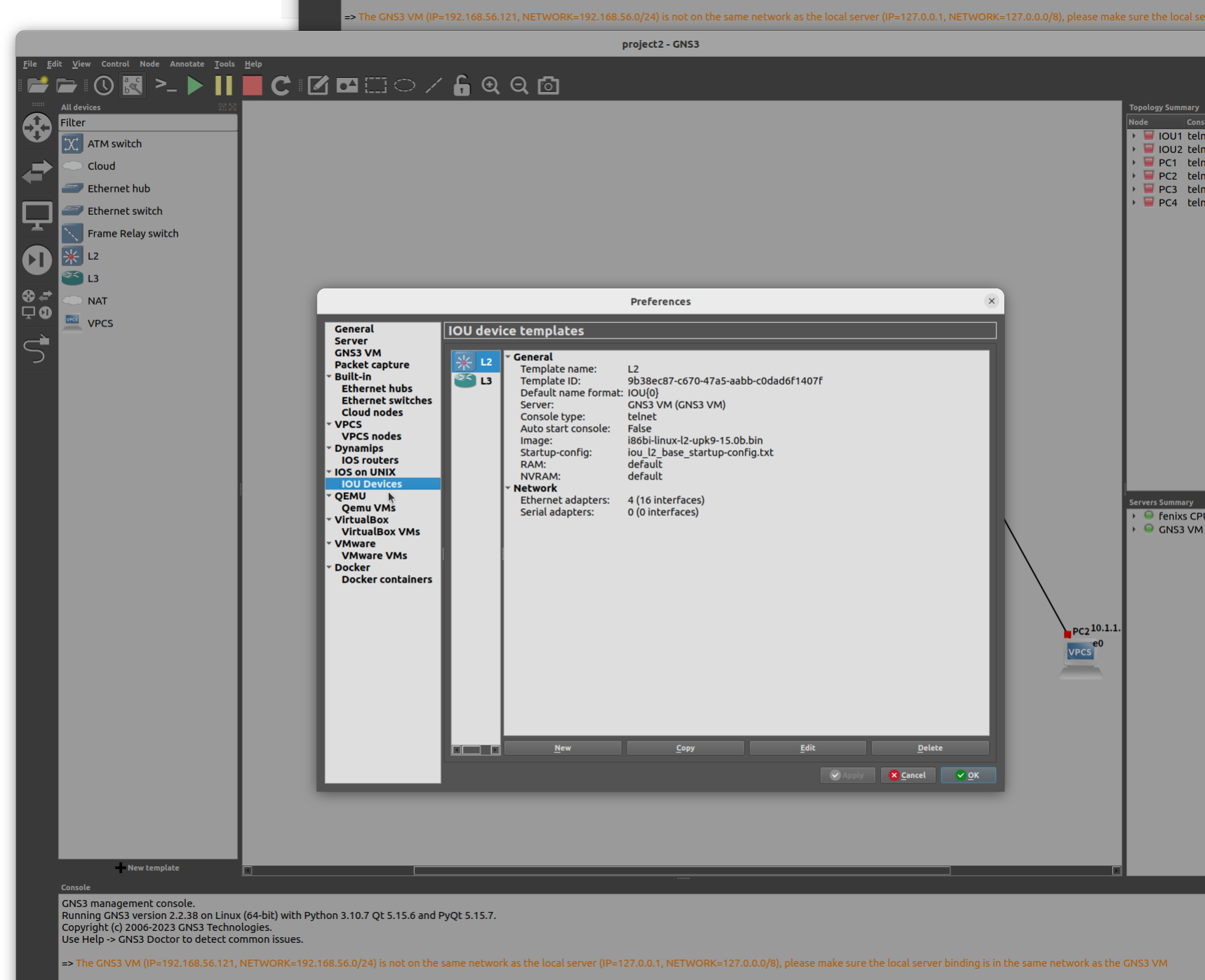
Task: Close the Preferences dialog
Action: pyautogui.click(x=992, y=301)
